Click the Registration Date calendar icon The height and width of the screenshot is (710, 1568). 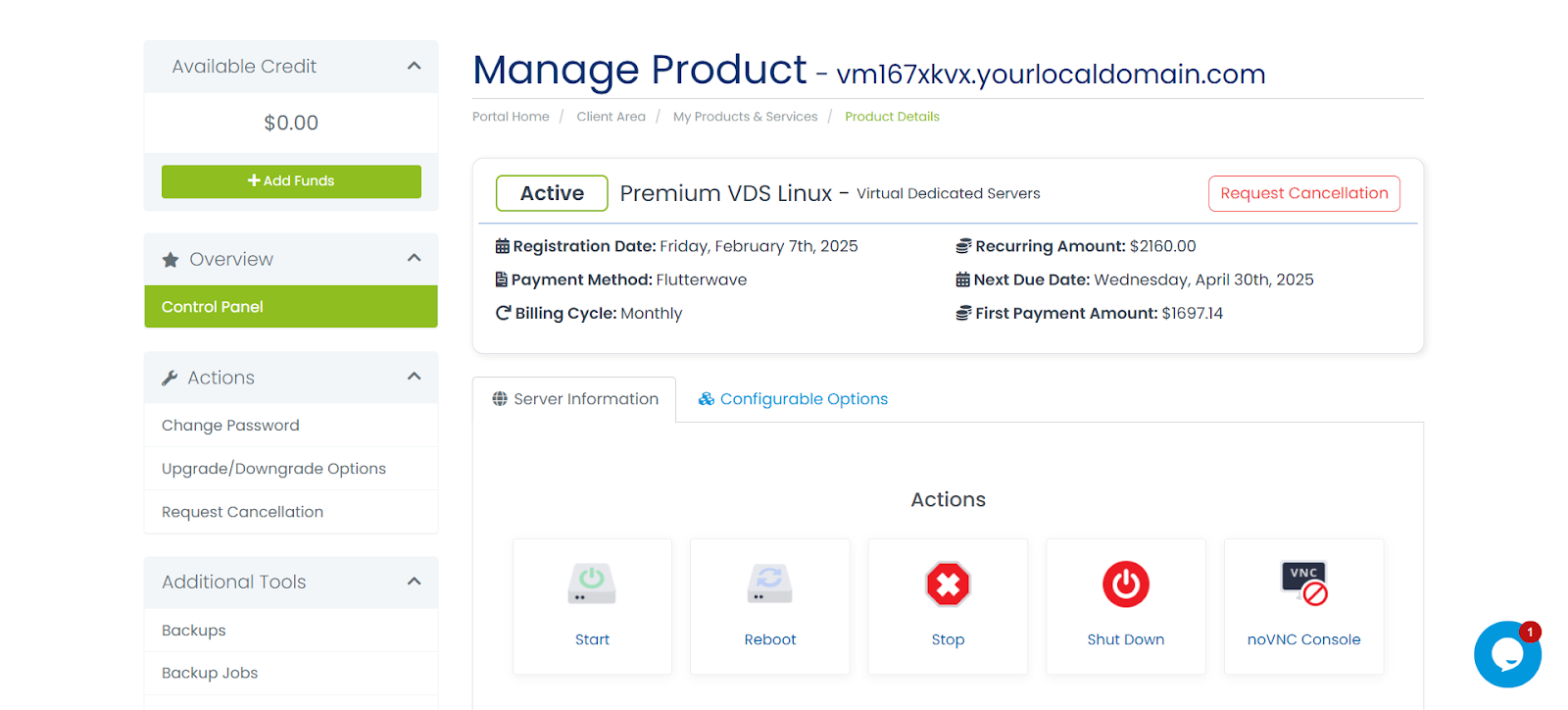pyautogui.click(x=503, y=246)
